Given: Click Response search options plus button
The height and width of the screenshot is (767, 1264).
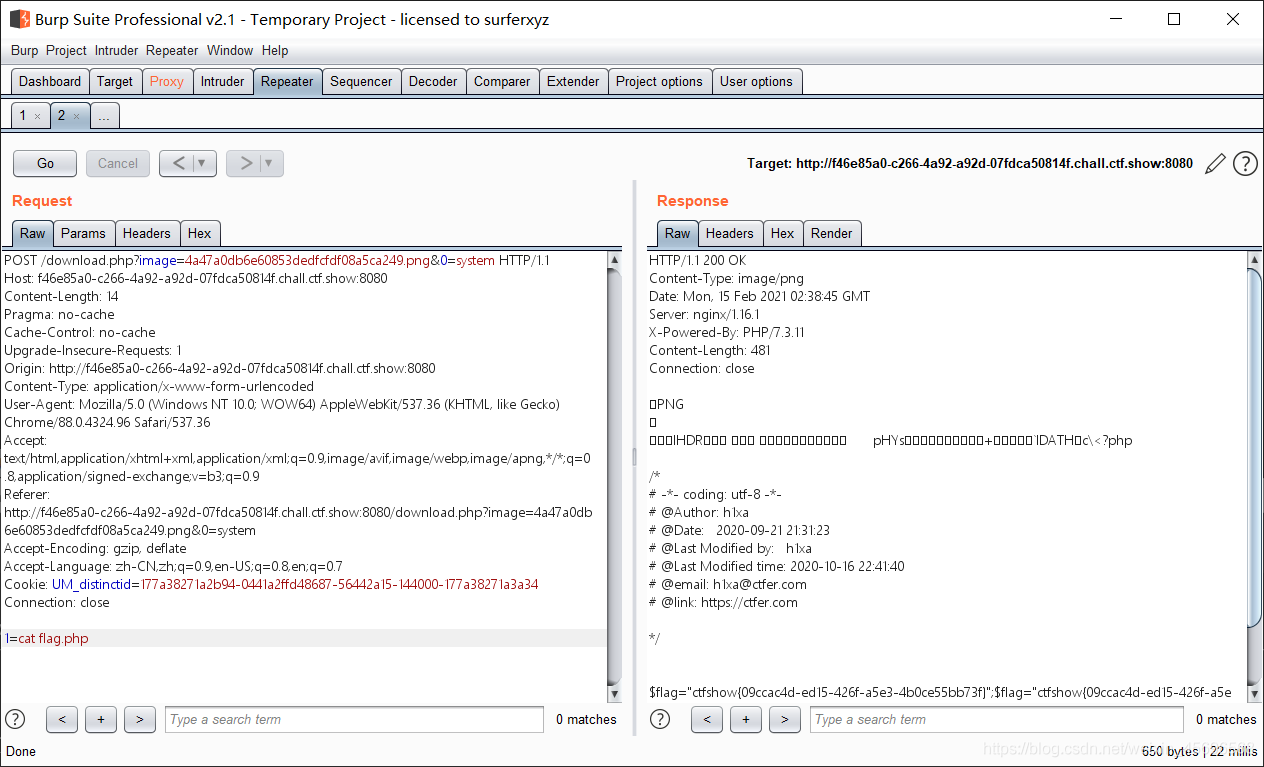Looking at the screenshot, I should [746, 719].
